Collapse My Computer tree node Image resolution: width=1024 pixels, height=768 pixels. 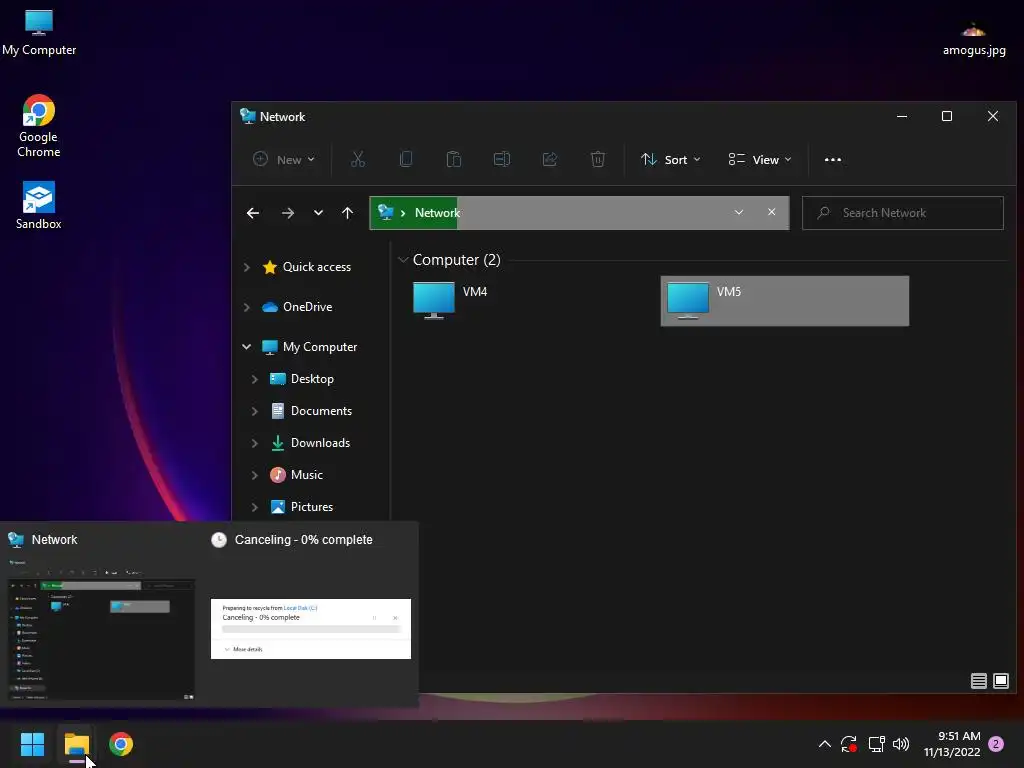point(247,347)
